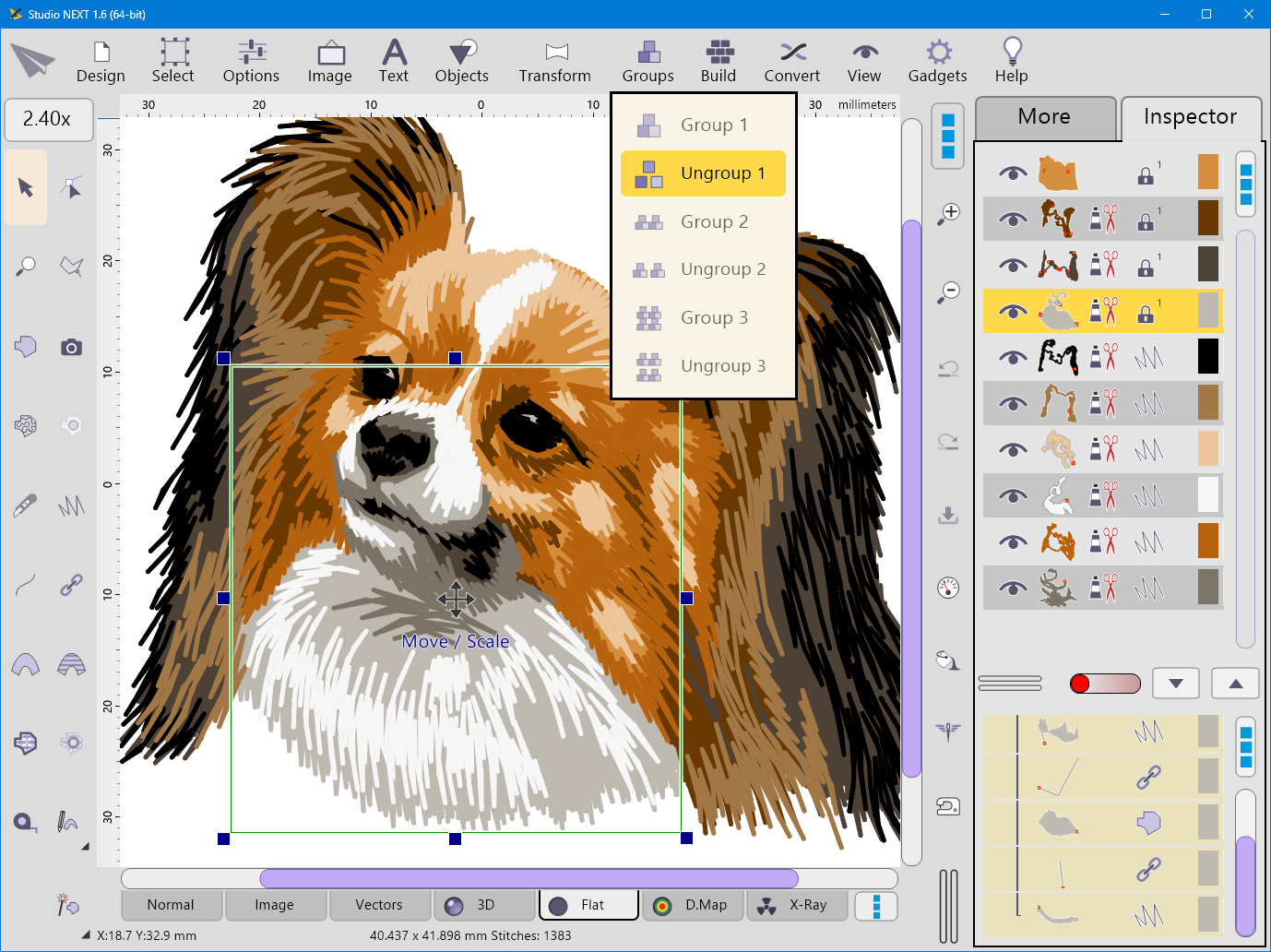This screenshot has height=952, width=1271.
Task: Choose Ungroup 2 from the Groups menu
Action: point(723,268)
